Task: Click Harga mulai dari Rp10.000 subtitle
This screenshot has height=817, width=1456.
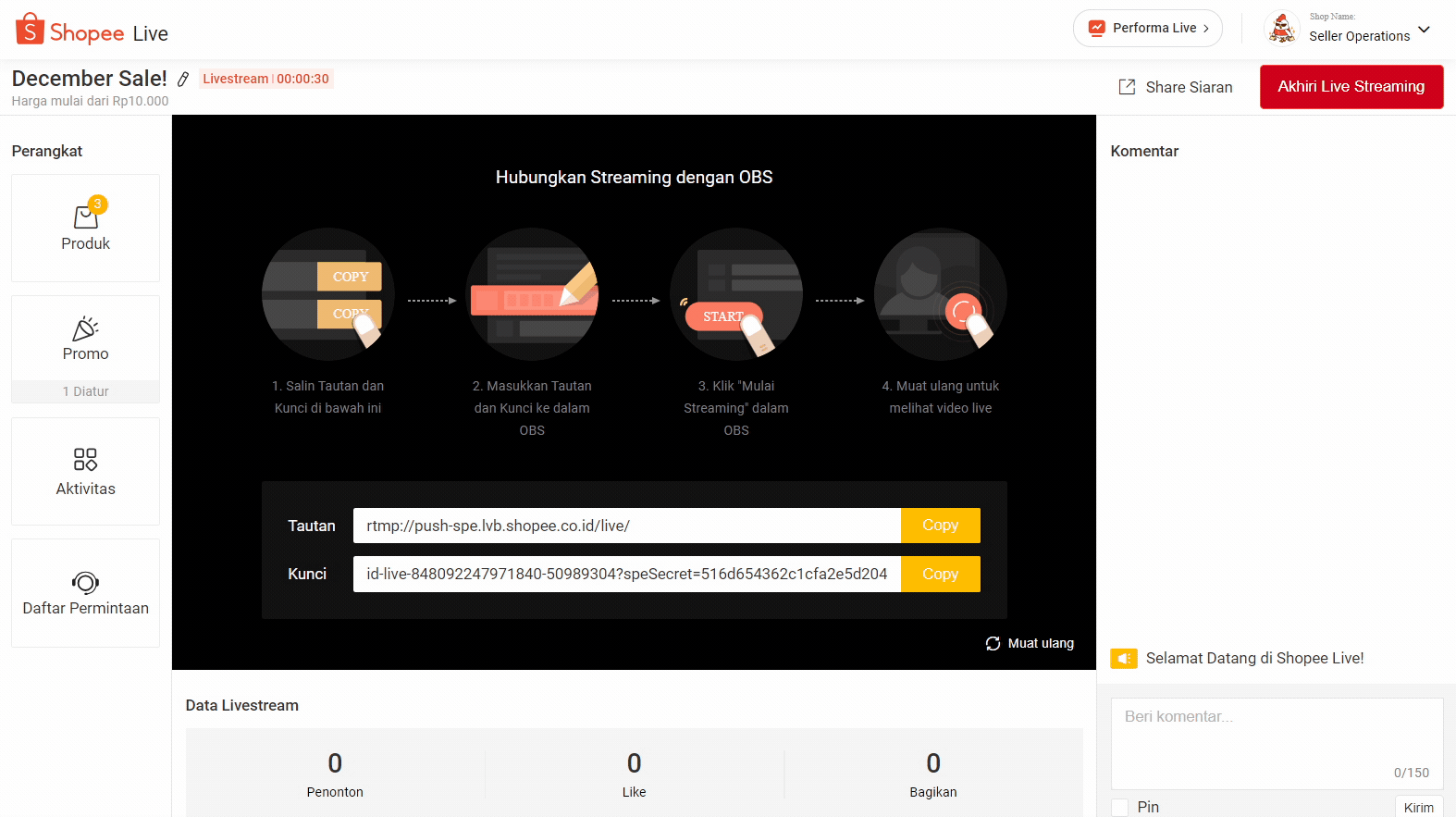Action: tap(90, 101)
